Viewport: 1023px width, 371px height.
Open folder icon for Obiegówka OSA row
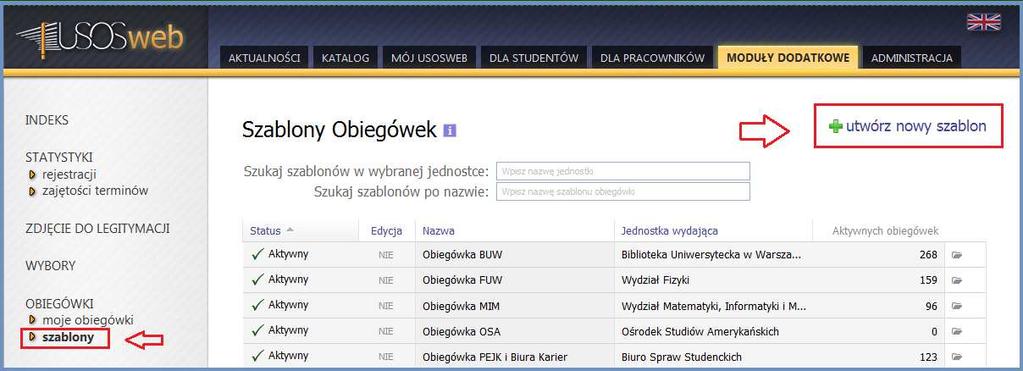957,332
